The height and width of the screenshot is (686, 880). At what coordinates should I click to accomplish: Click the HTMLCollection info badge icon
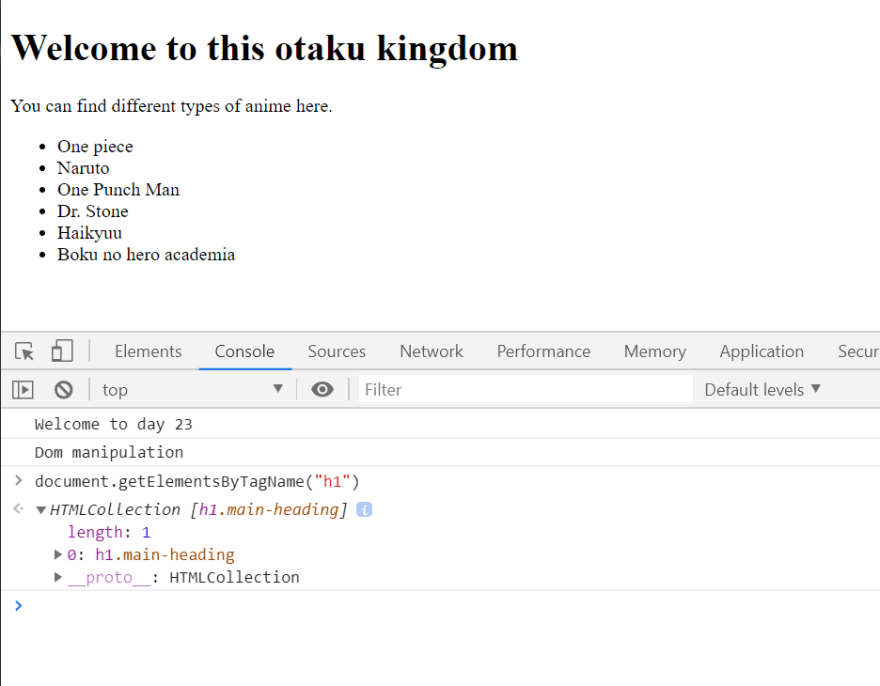point(364,510)
